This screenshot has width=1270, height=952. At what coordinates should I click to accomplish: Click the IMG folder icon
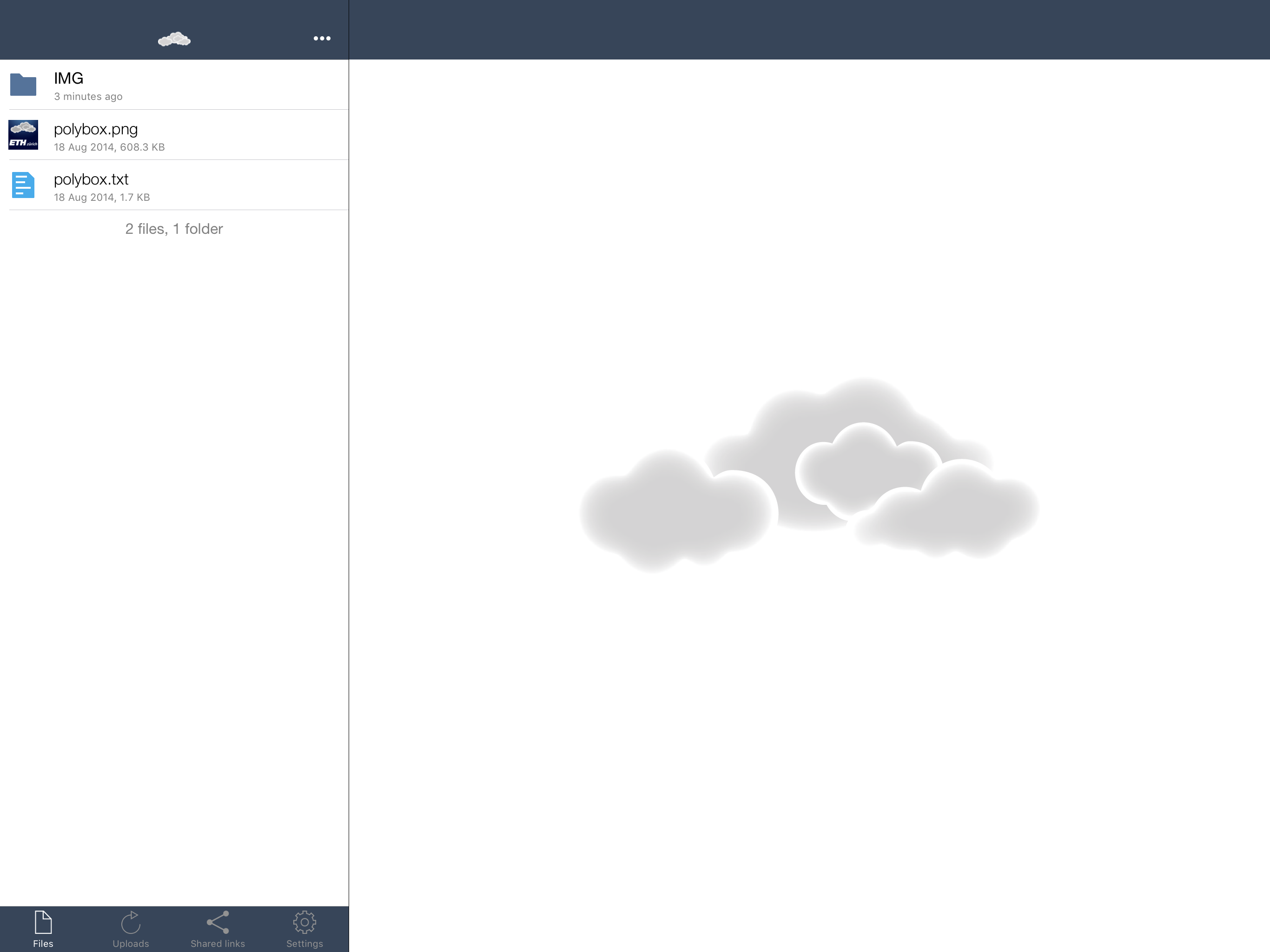click(x=23, y=85)
